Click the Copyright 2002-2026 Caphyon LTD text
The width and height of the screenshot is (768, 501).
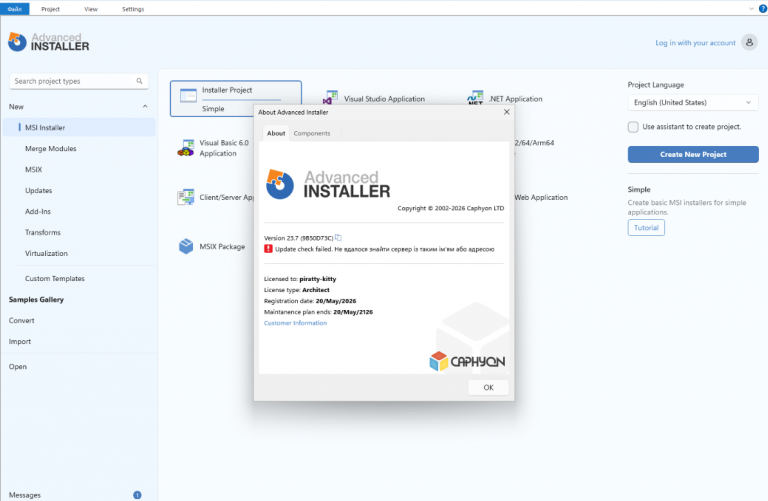pos(451,208)
